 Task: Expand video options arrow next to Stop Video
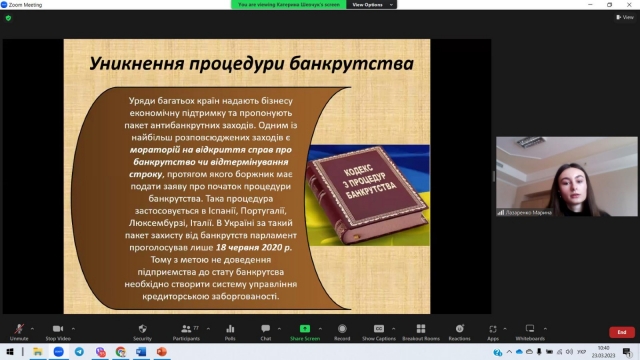point(73,329)
